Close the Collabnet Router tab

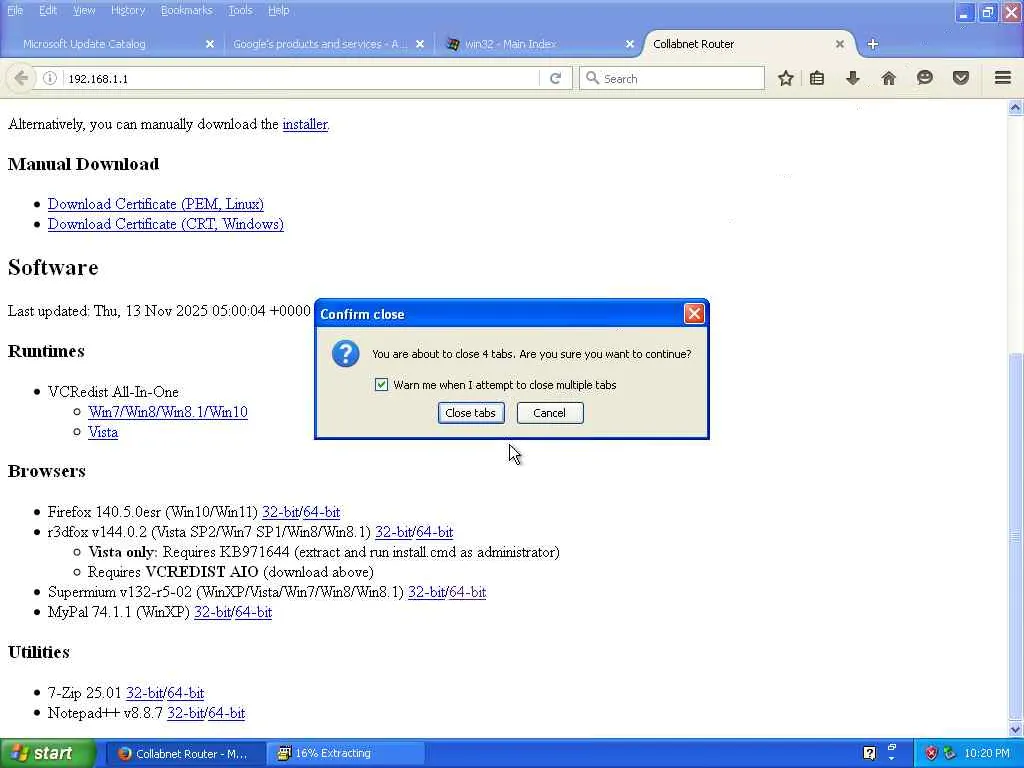(x=840, y=44)
